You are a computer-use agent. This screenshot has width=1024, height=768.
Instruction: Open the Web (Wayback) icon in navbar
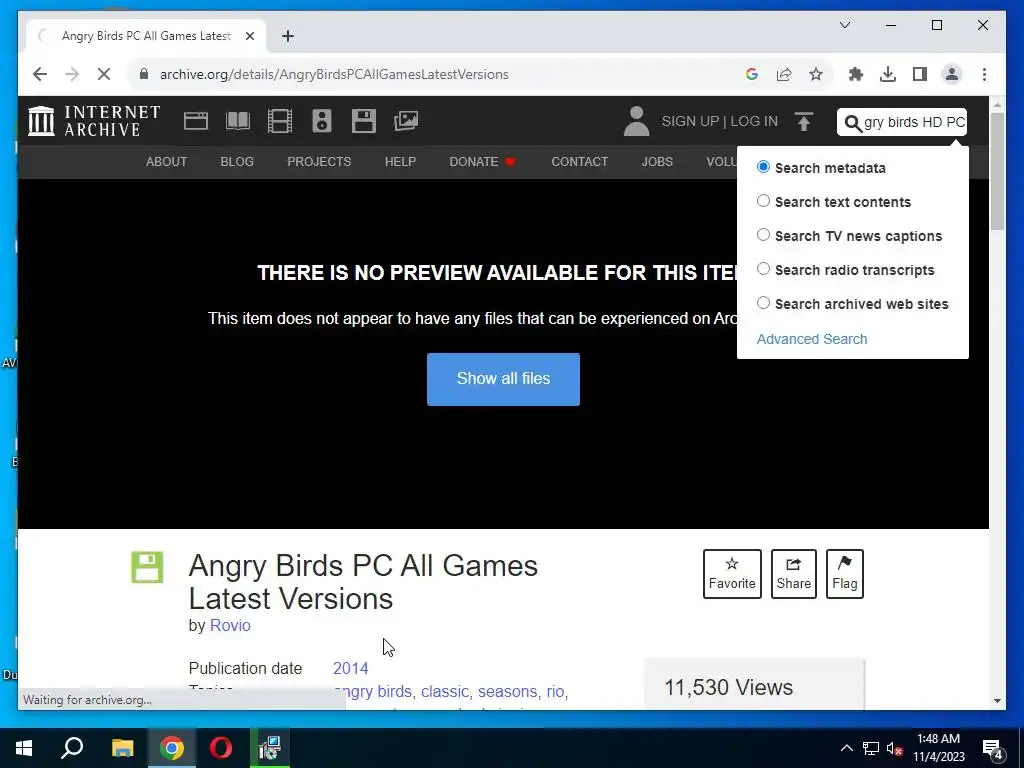coord(196,121)
